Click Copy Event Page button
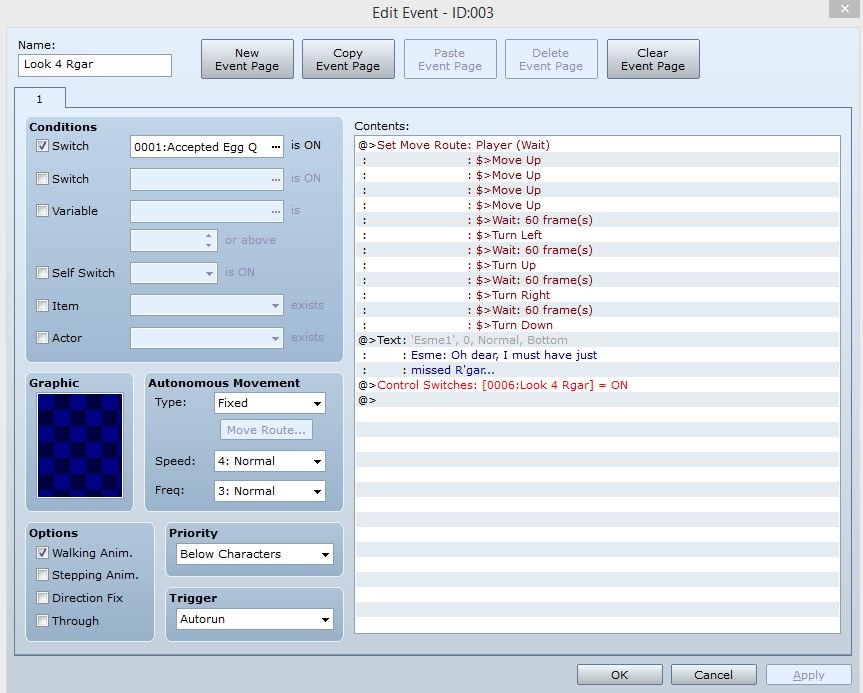The image size is (863, 693). (348, 59)
